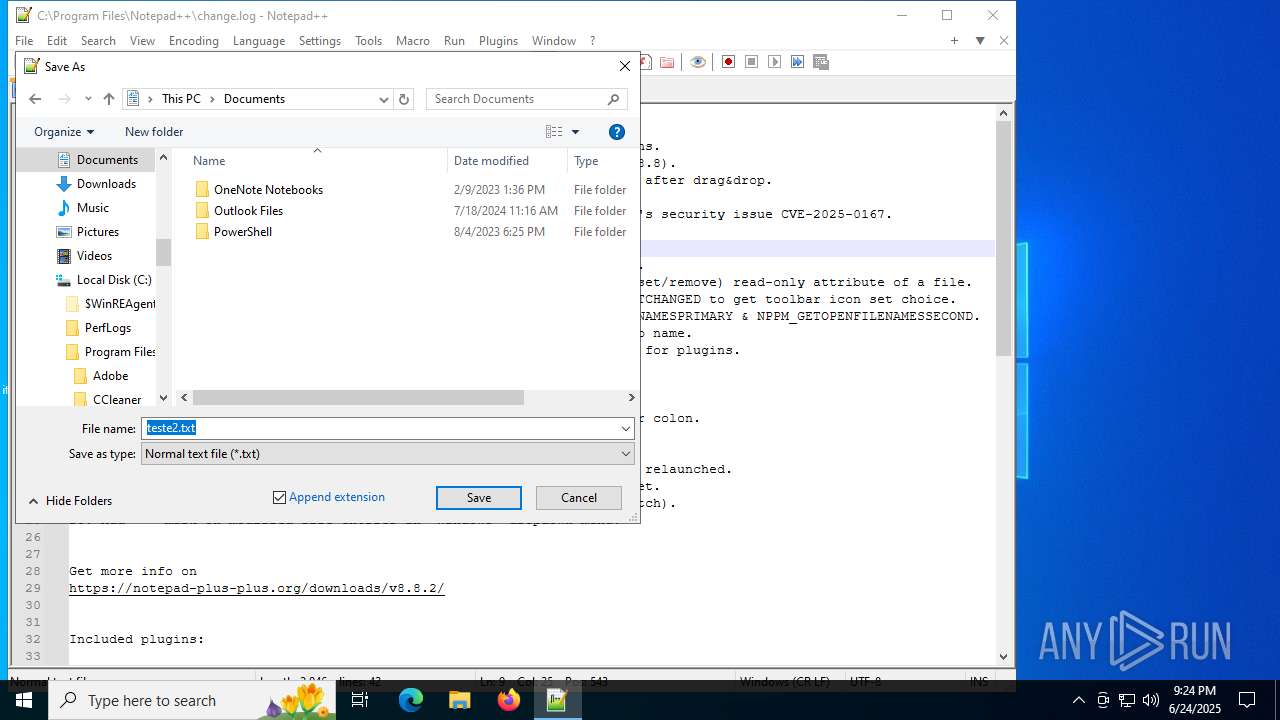Open File Explorer from taskbar
Image resolution: width=1280 pixels, height=720 pixels.
point(460,700)
